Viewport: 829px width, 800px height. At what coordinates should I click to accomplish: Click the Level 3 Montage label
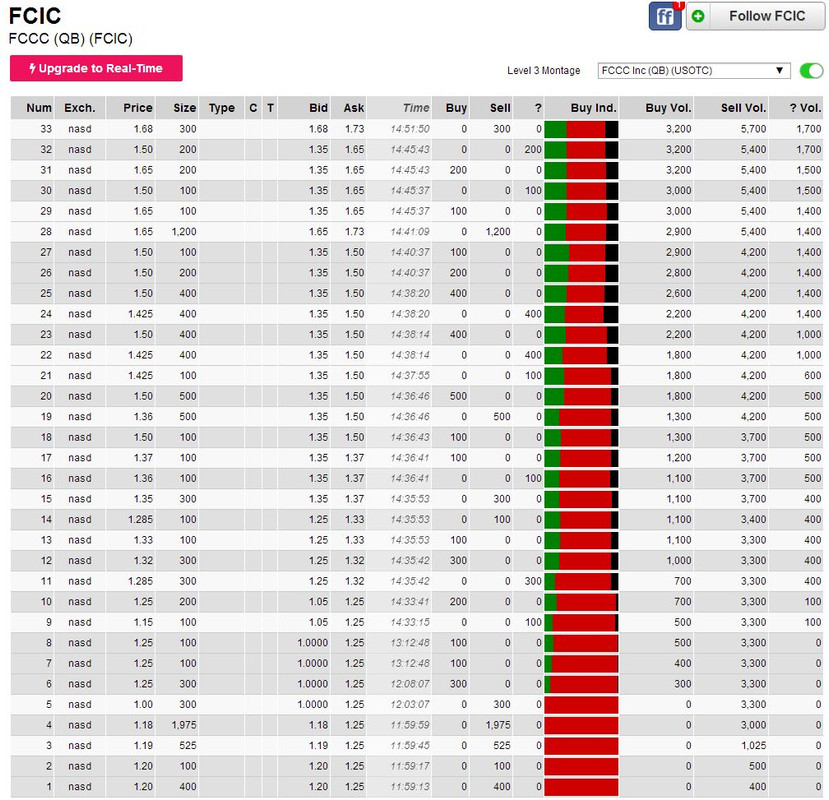pos(544,70)
